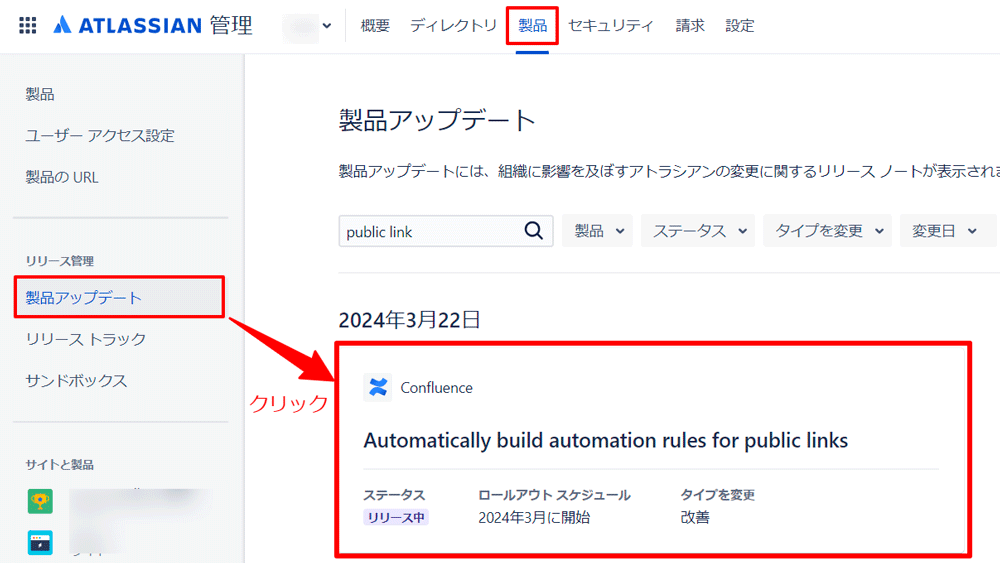Click the search magnifier icon

tap(534, 231)
